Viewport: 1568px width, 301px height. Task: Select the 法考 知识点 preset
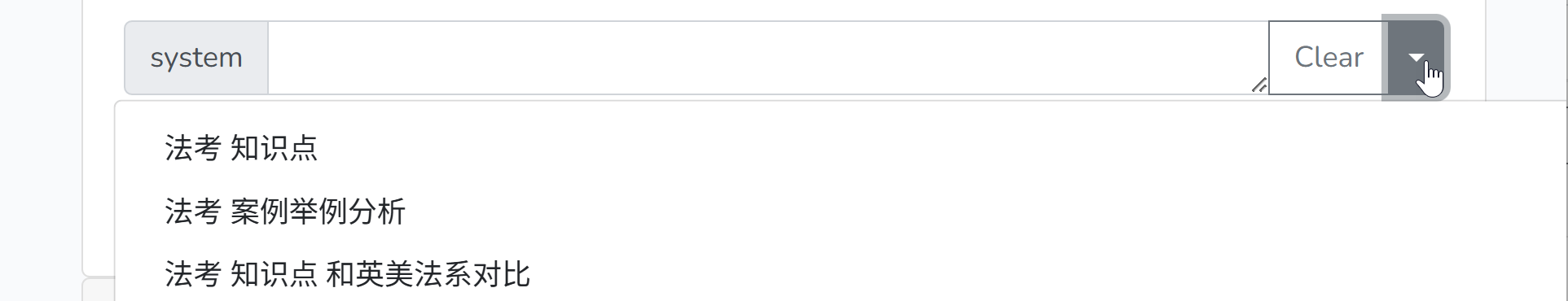point(241,148)
